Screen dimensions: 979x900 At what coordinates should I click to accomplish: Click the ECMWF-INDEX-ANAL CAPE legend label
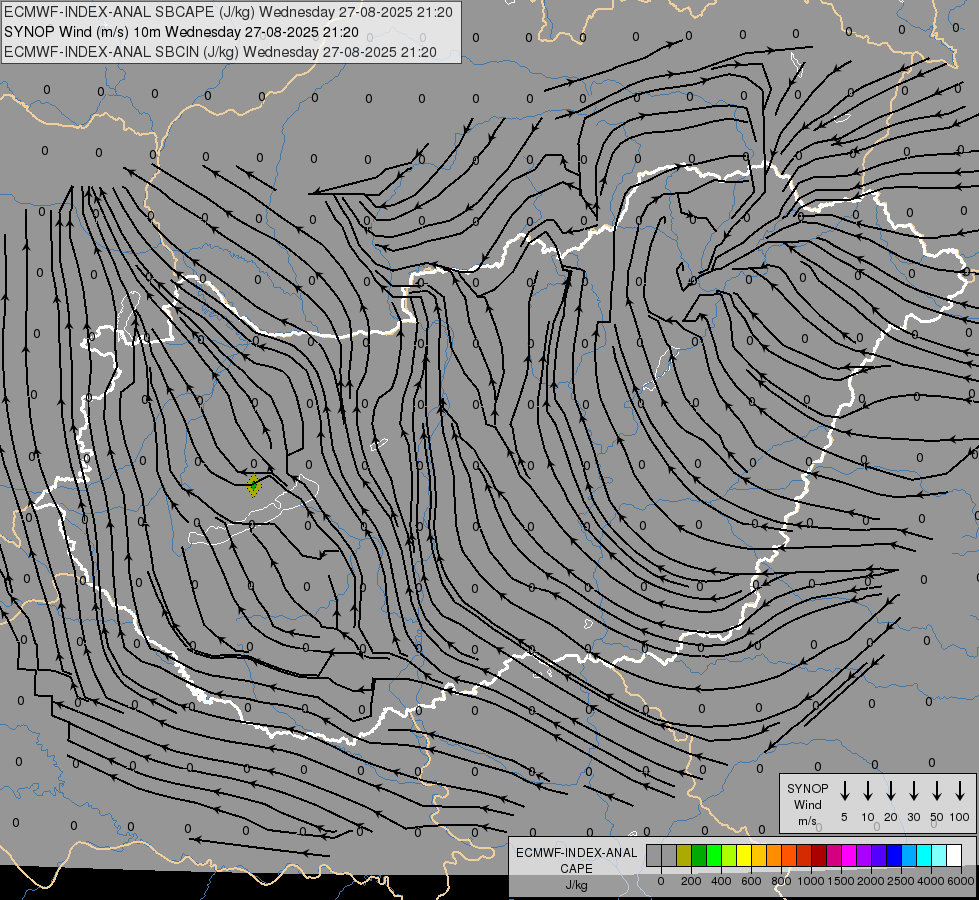pos(576,861)
